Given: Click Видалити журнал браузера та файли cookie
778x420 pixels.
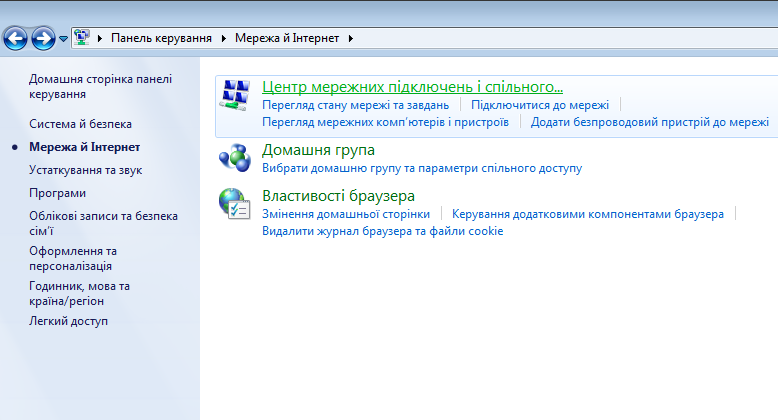Looking at the screenshot, I should pos(383,231).
